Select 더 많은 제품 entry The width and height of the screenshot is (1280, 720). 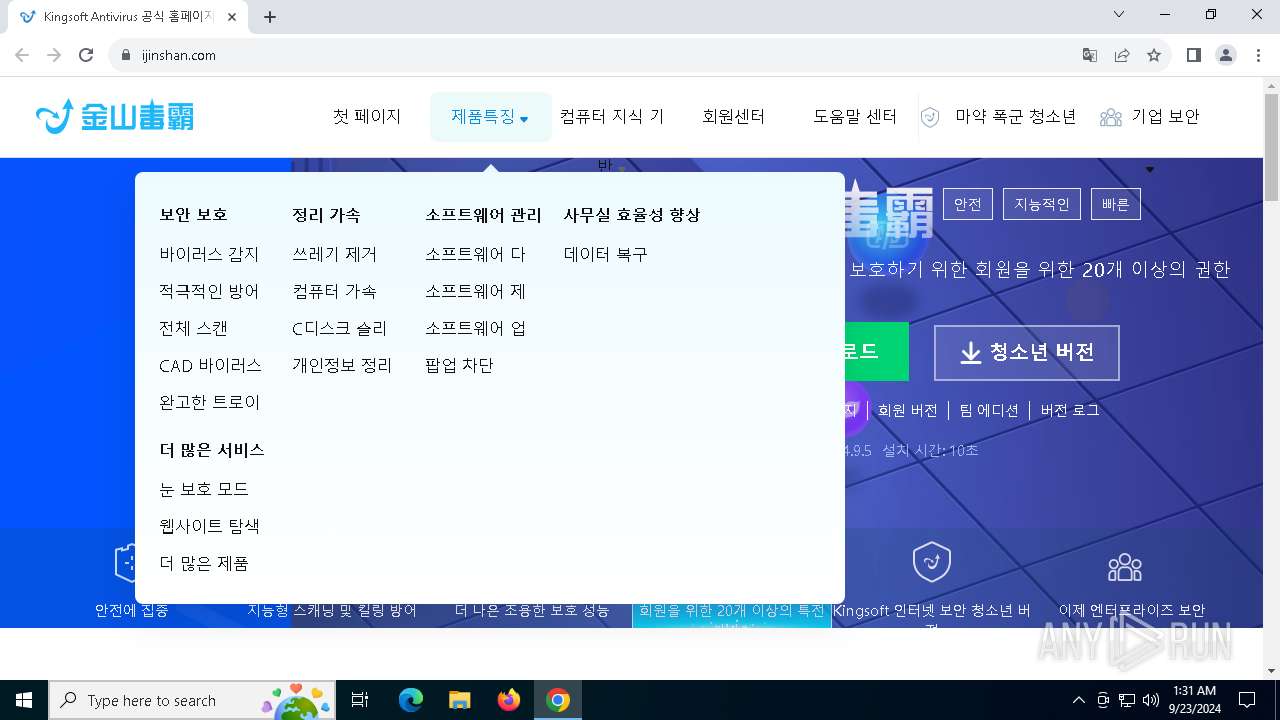pos(204,563)
